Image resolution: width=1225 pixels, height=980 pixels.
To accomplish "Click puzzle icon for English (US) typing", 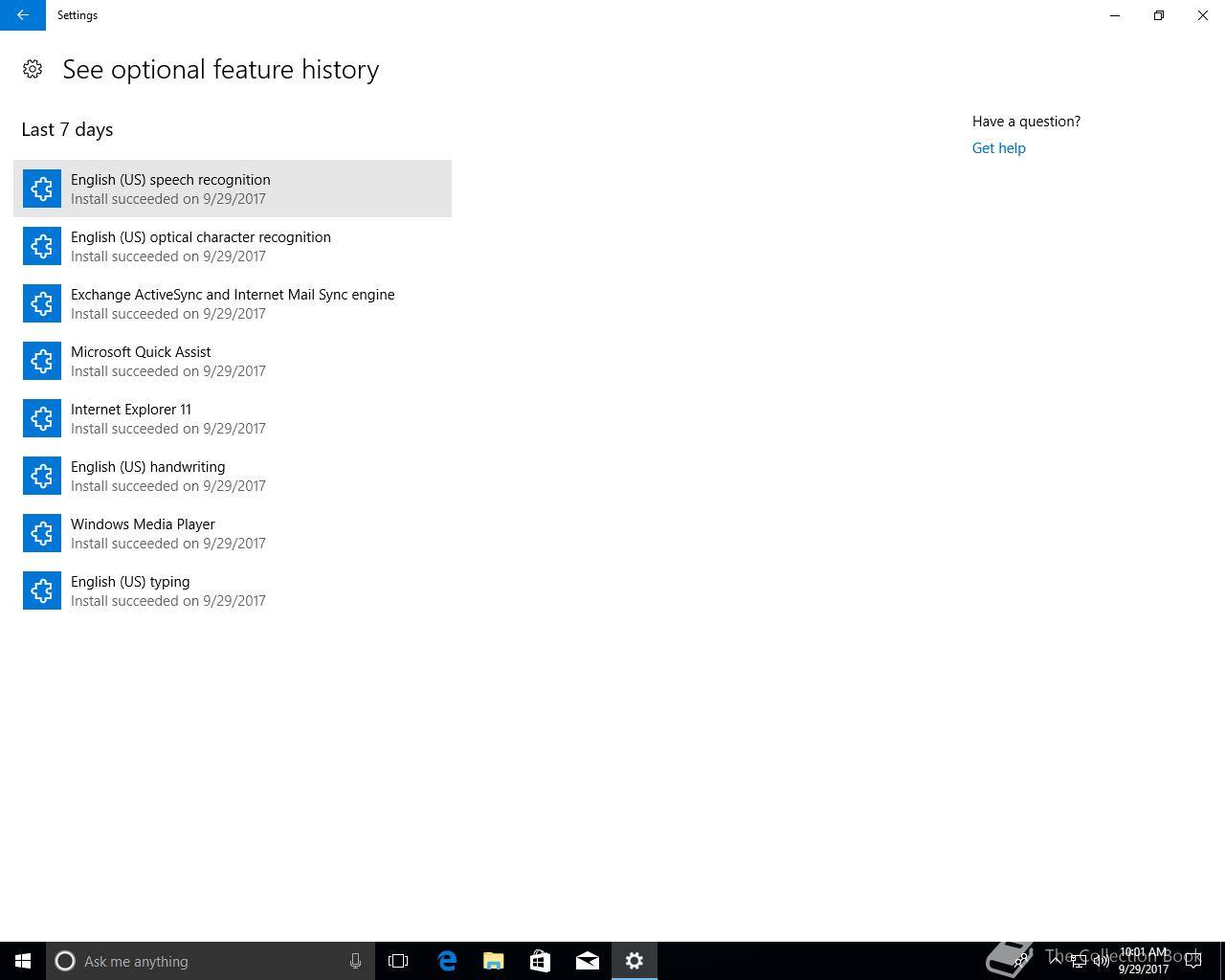I will [x=42, y=590].
